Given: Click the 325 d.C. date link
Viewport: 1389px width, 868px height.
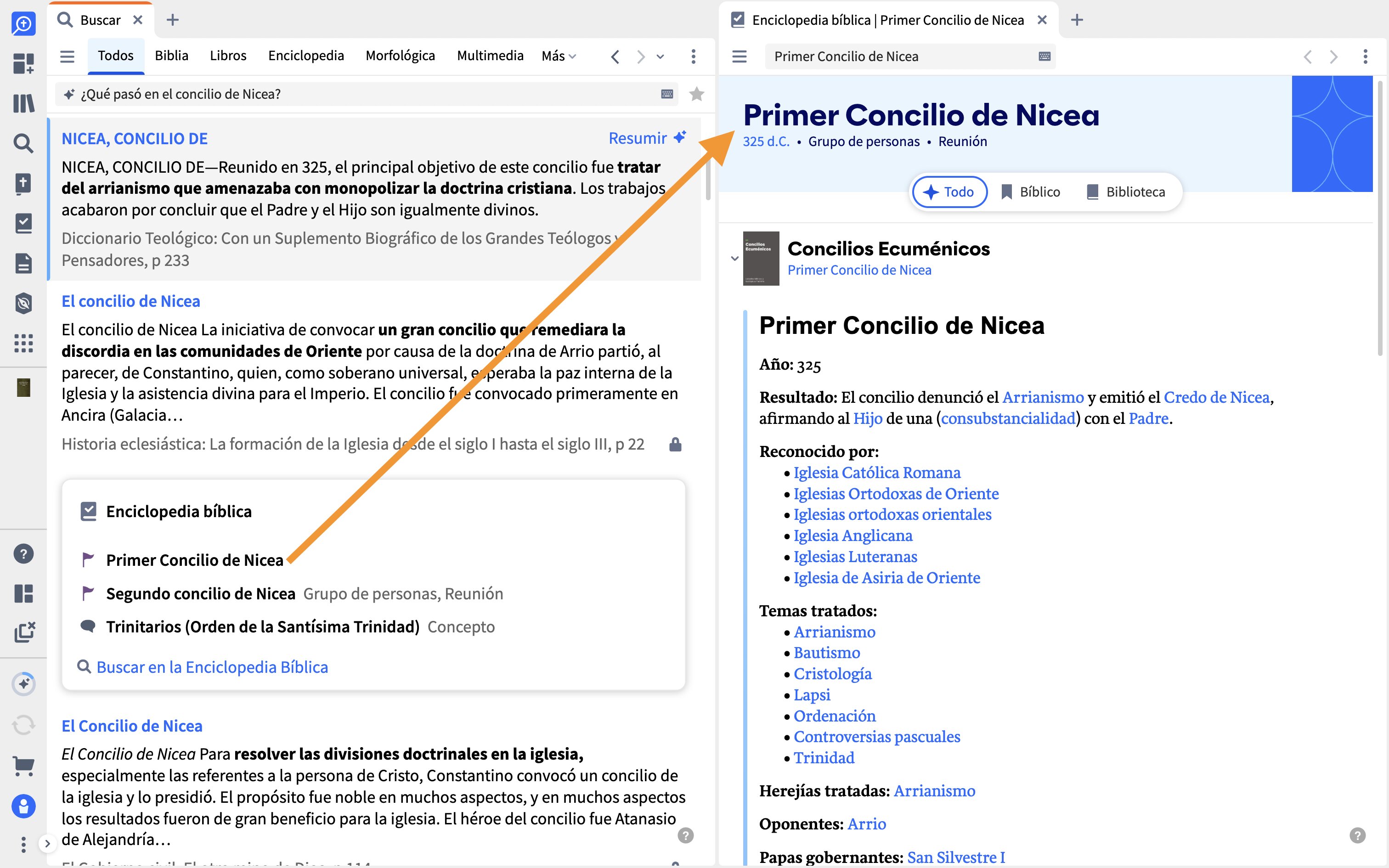Looking at the screenshot, I should 766,141.
